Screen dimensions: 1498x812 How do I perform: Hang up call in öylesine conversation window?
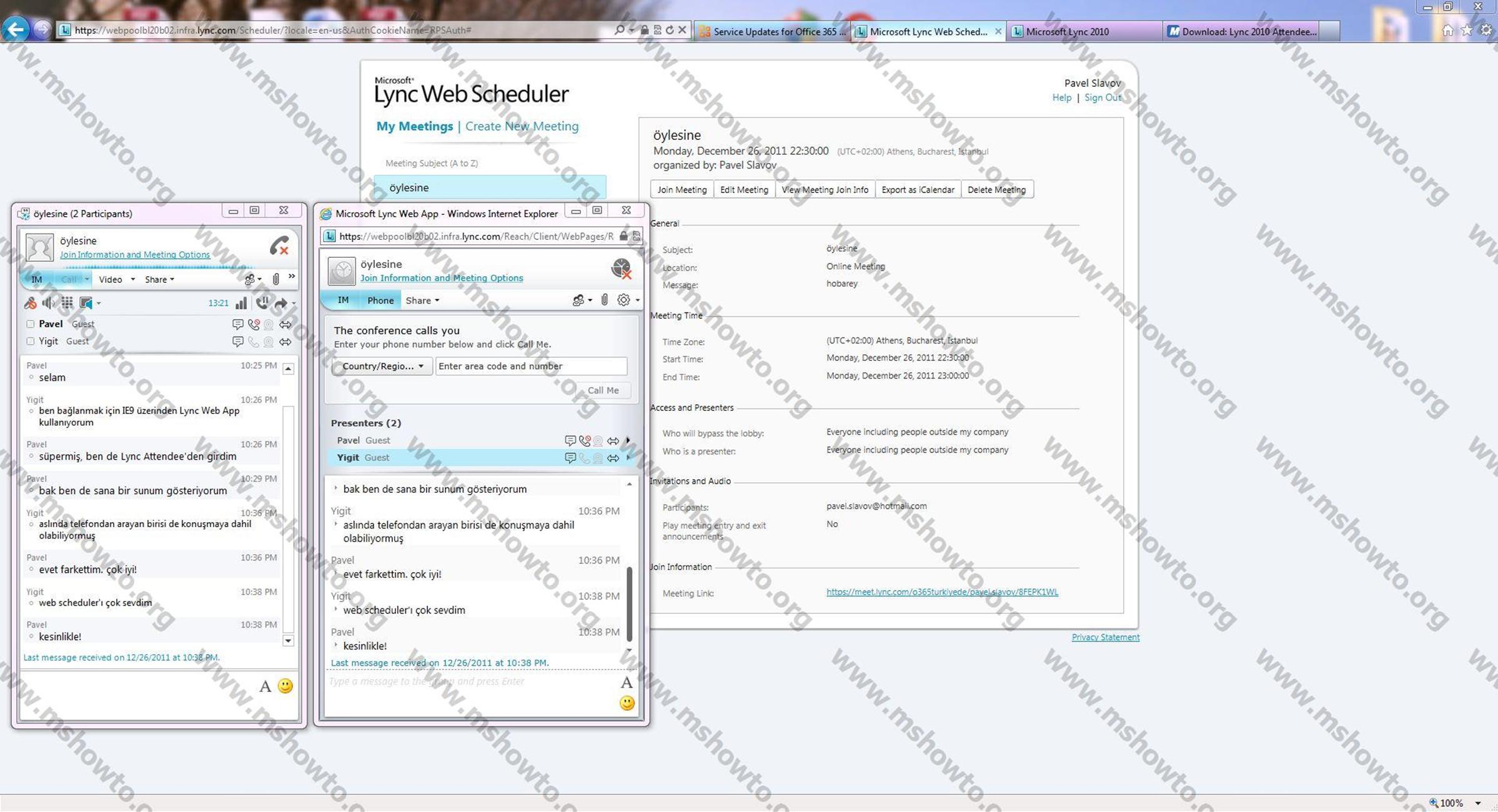click(279, 245)
